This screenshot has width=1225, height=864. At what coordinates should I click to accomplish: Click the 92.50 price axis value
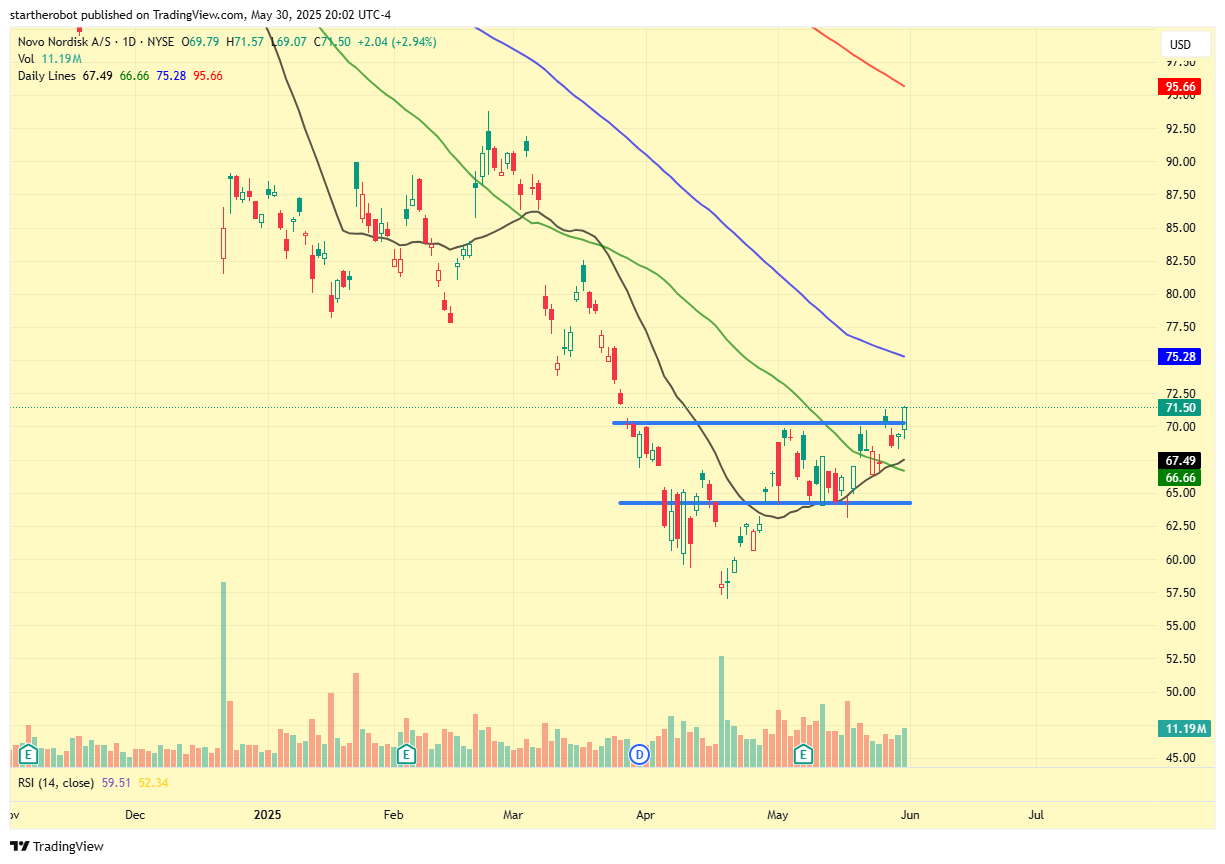(x=1181, y=128)
